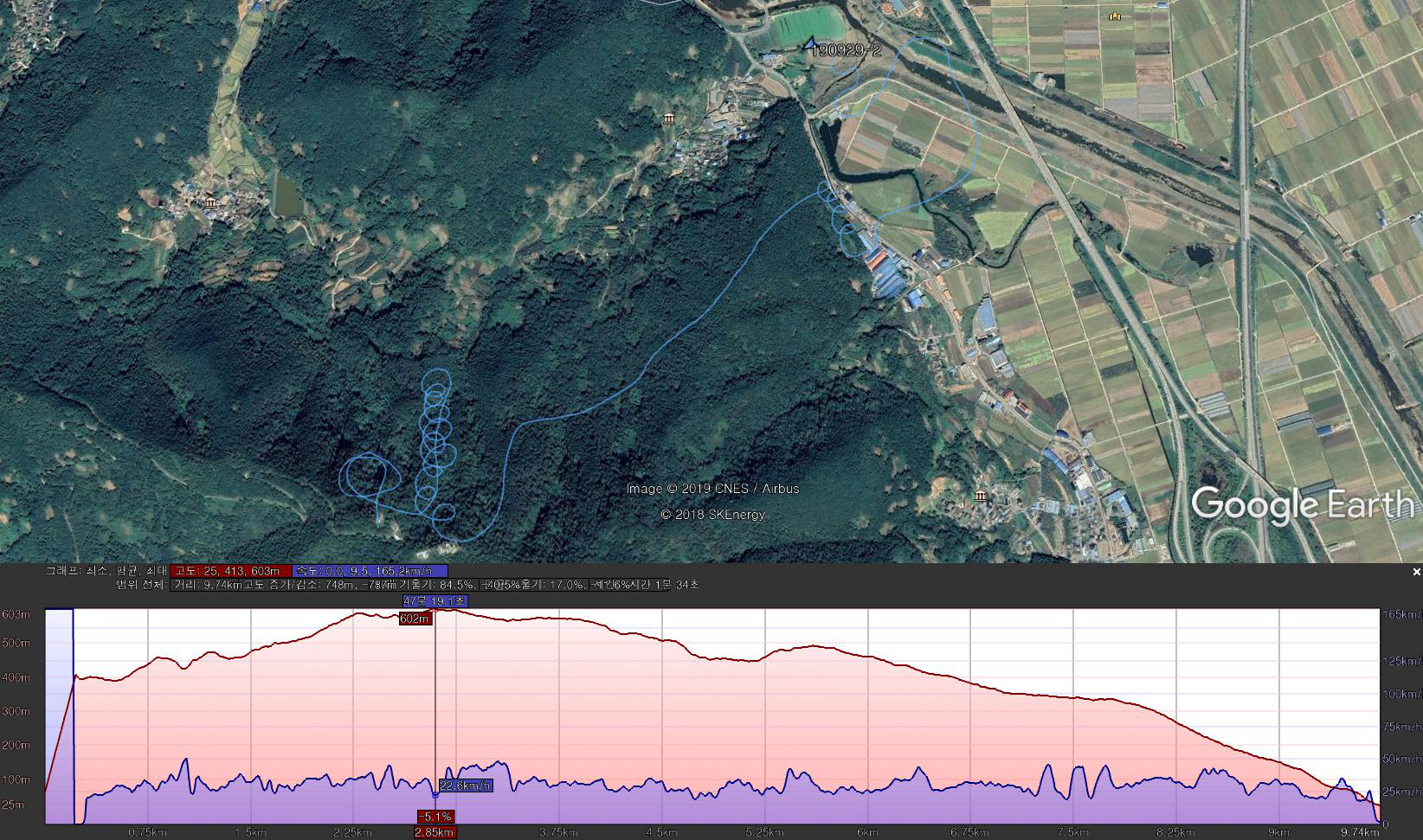
Task: Click the 0.75km distance axis label
Action: click(x=147, y=832)
